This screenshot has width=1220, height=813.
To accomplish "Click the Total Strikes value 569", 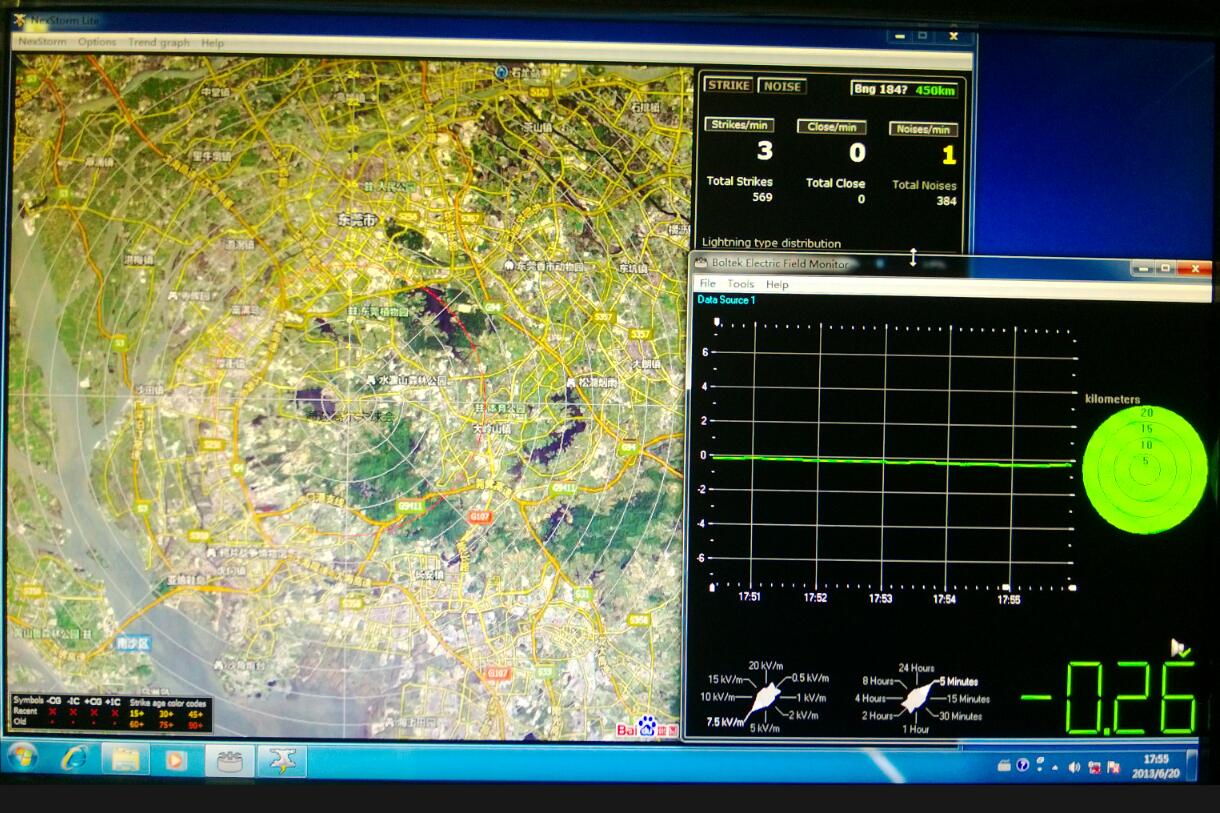I will [x=762, y=197].
